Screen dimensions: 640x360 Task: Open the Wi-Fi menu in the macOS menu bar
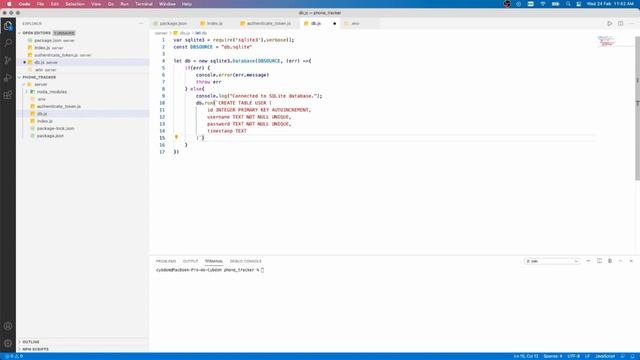[543, 4]
